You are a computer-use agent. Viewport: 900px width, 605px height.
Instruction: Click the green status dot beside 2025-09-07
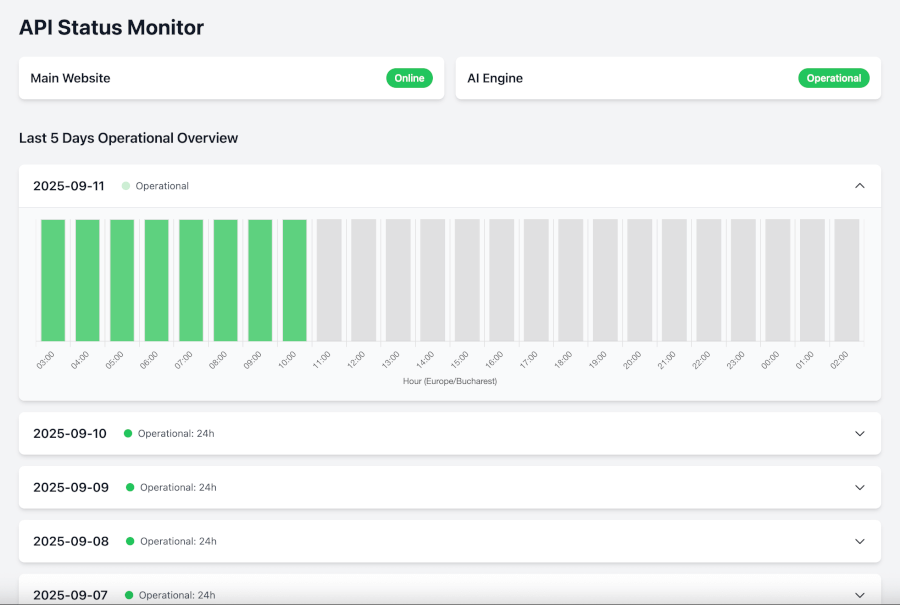pyautogui.click(x=128, y=595)
